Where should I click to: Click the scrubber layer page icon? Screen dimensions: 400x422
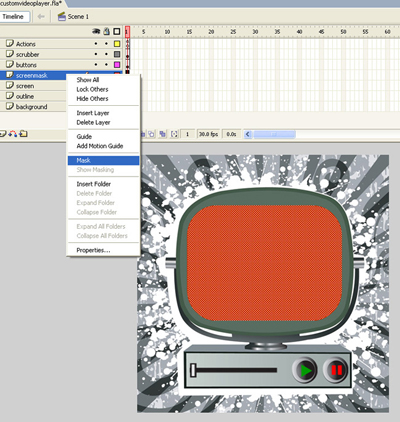click(x=10, y=54)
